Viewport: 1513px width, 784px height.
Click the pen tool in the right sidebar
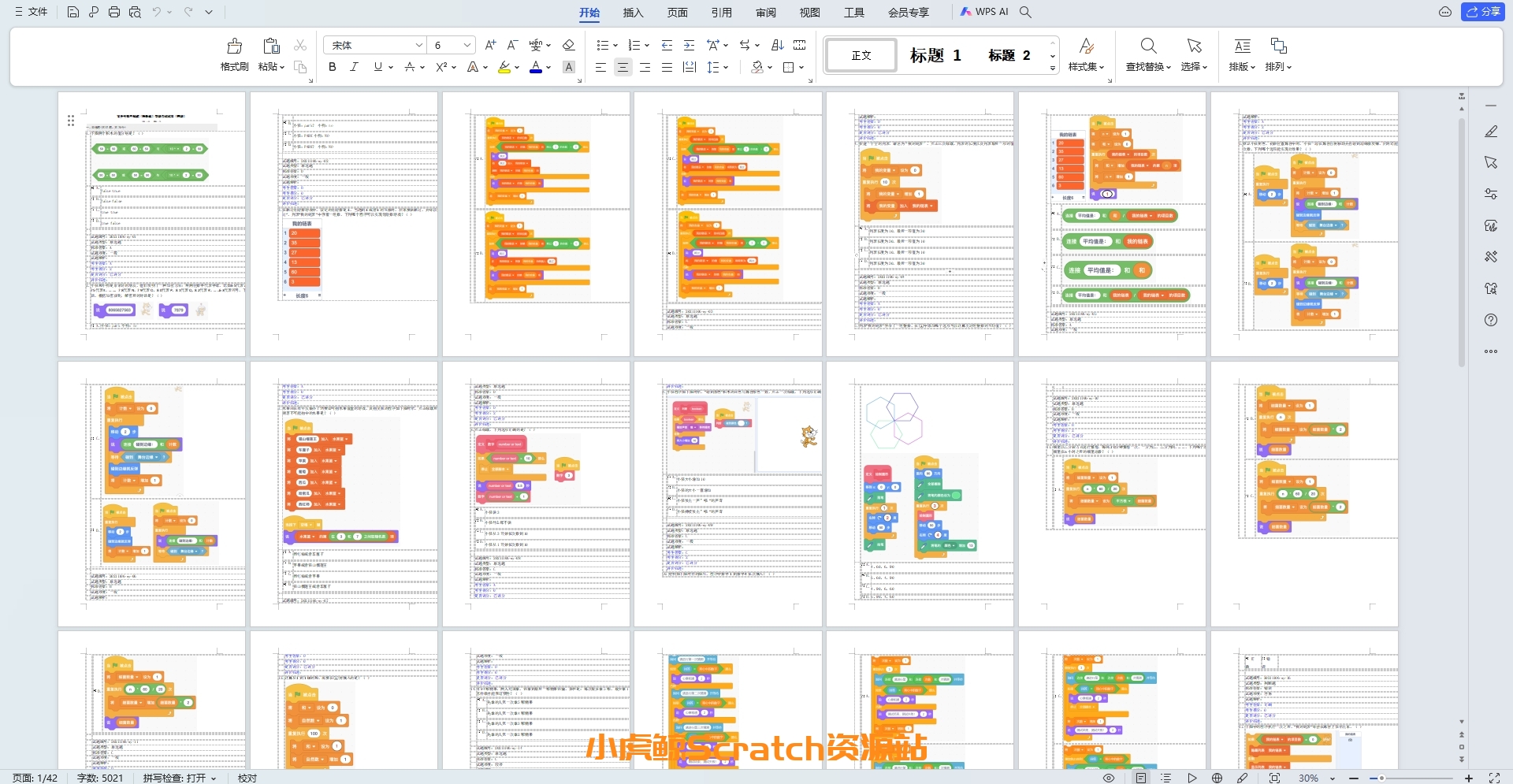pos(1491,132)
